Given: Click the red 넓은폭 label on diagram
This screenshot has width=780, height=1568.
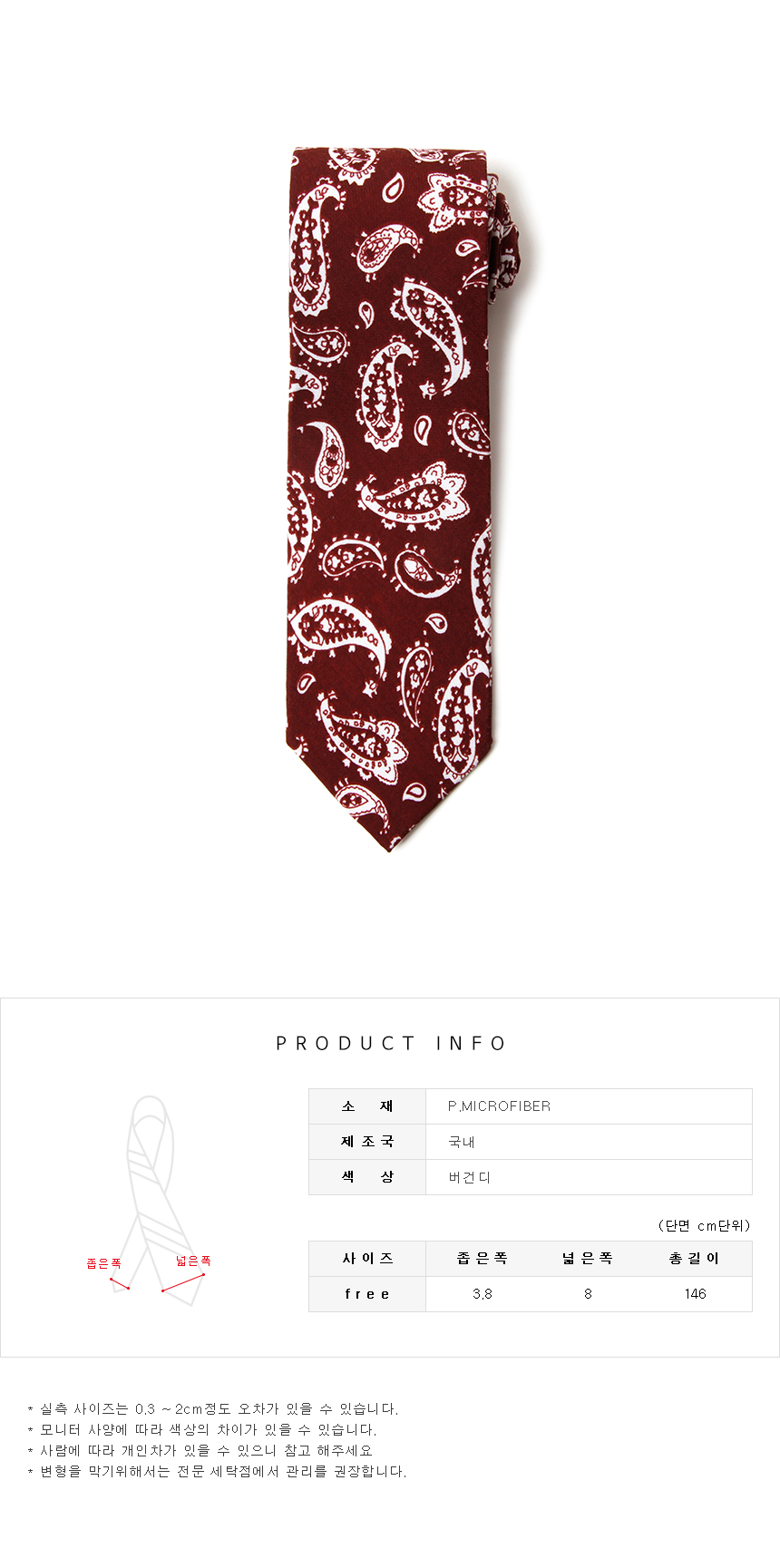Looking at the screenshot, I should pyautogui.click(x=193, y=1261).
